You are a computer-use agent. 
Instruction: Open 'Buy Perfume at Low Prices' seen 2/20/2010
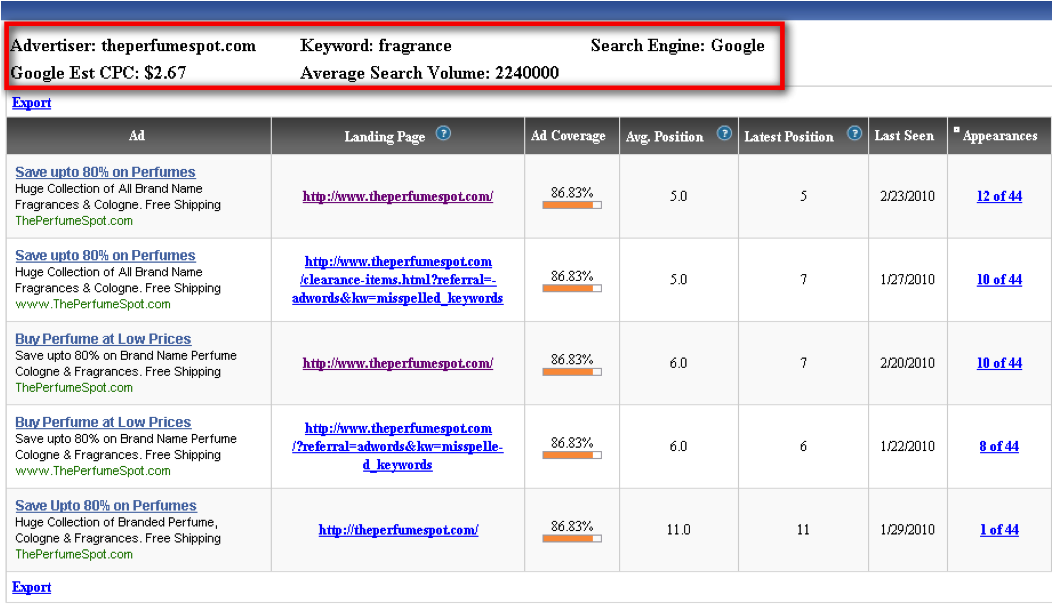click(x=103, y=339)
